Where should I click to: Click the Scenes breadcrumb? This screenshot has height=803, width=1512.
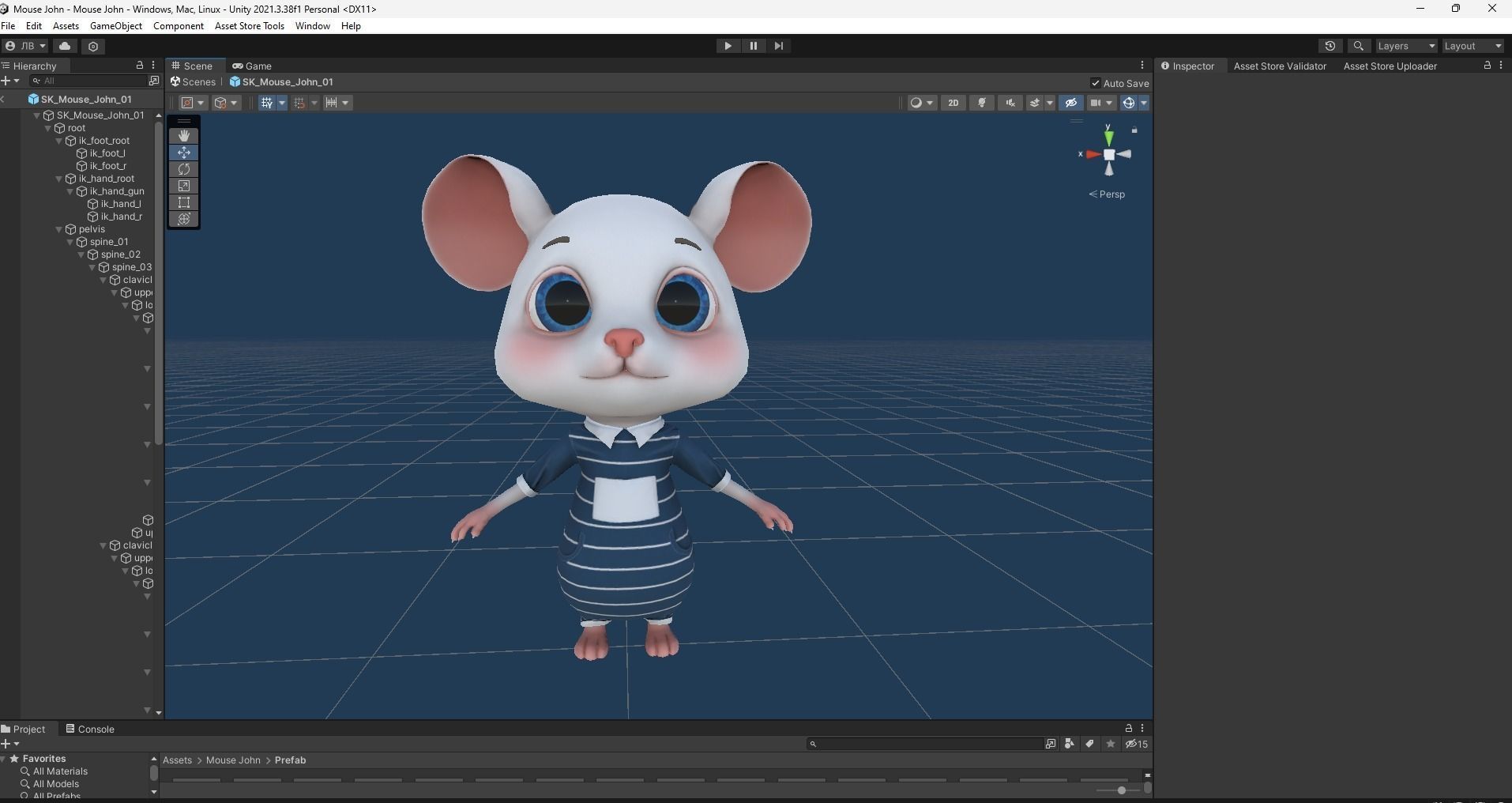(x=193, y=81)
